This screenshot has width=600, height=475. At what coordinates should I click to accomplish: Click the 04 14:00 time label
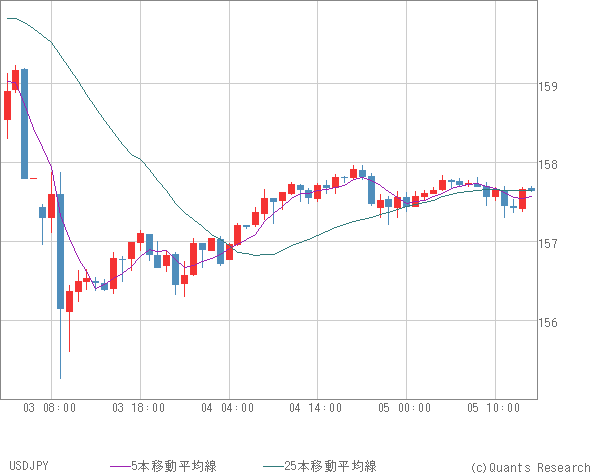tap(316, 408)
